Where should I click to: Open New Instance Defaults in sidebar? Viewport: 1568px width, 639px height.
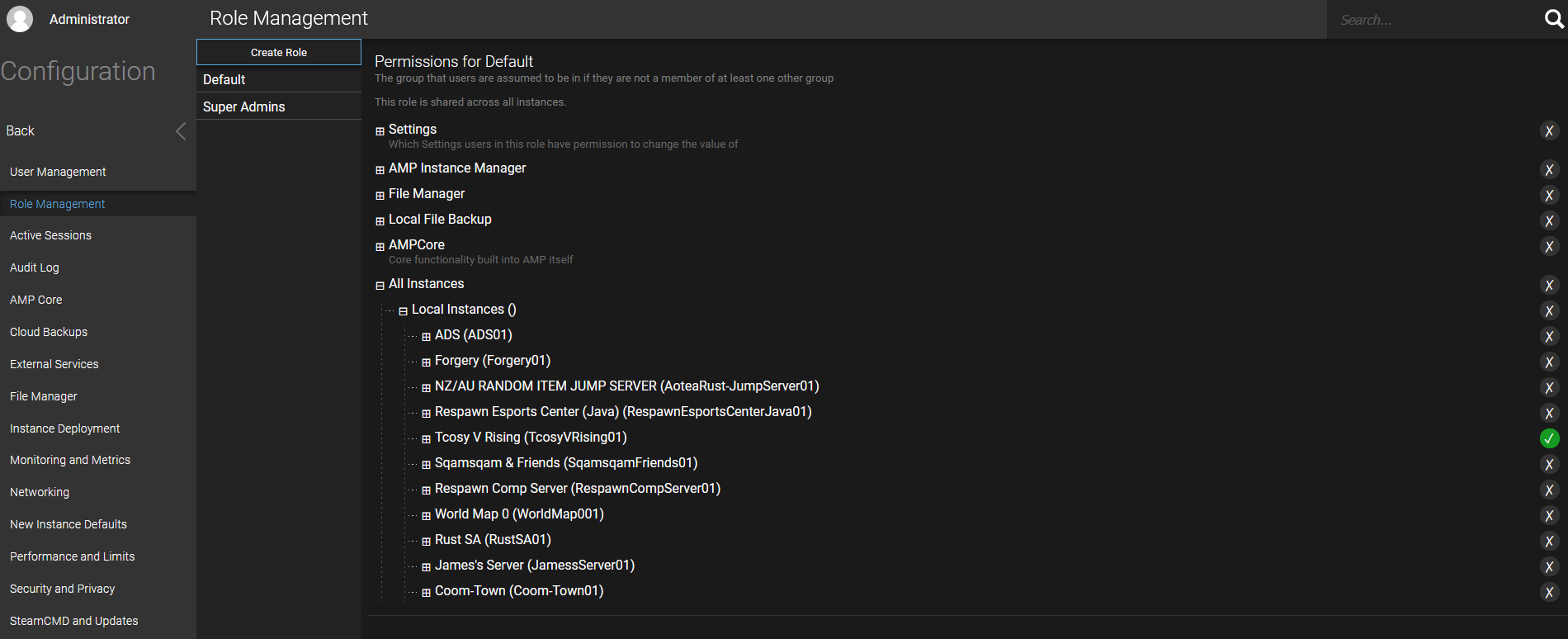[98, 524]
